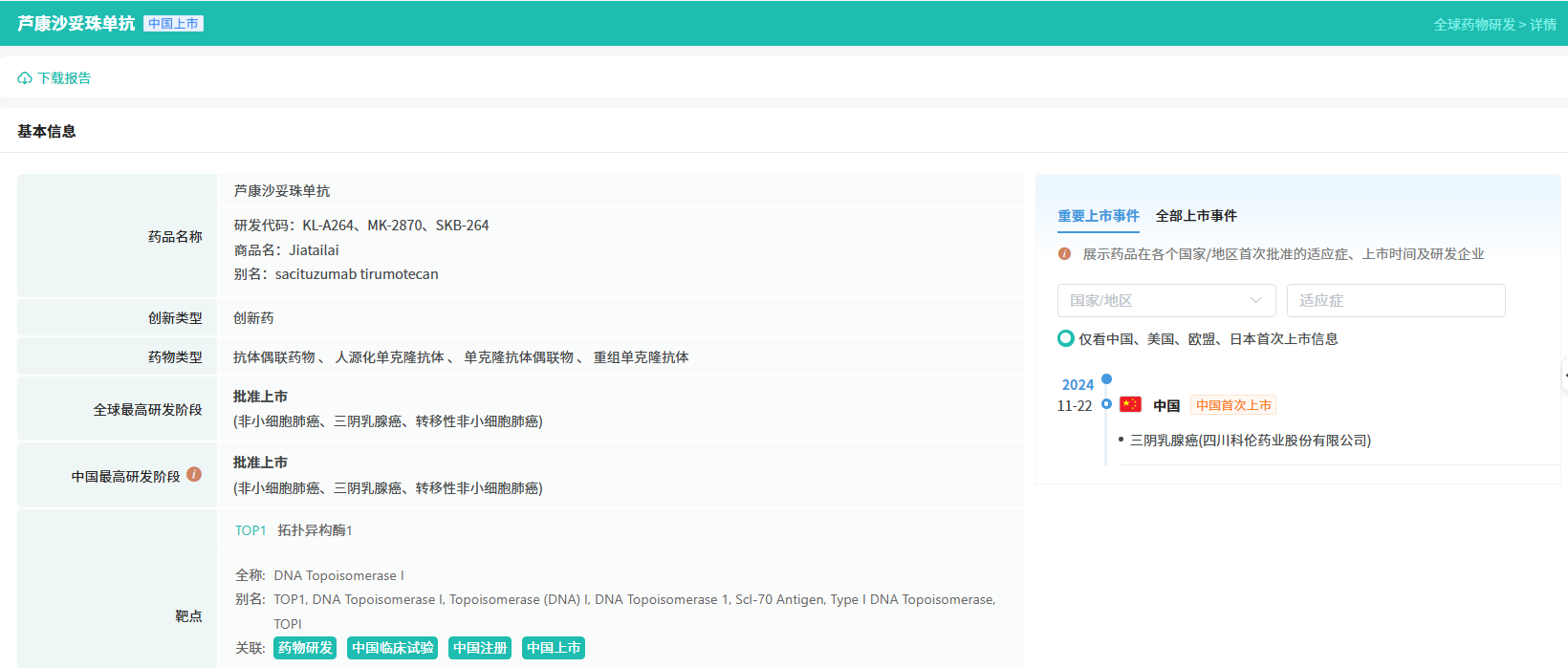Click 全球药物研发 breadcrumb link
Viewport: 1568px width, 668px height.
point(1473,25)
